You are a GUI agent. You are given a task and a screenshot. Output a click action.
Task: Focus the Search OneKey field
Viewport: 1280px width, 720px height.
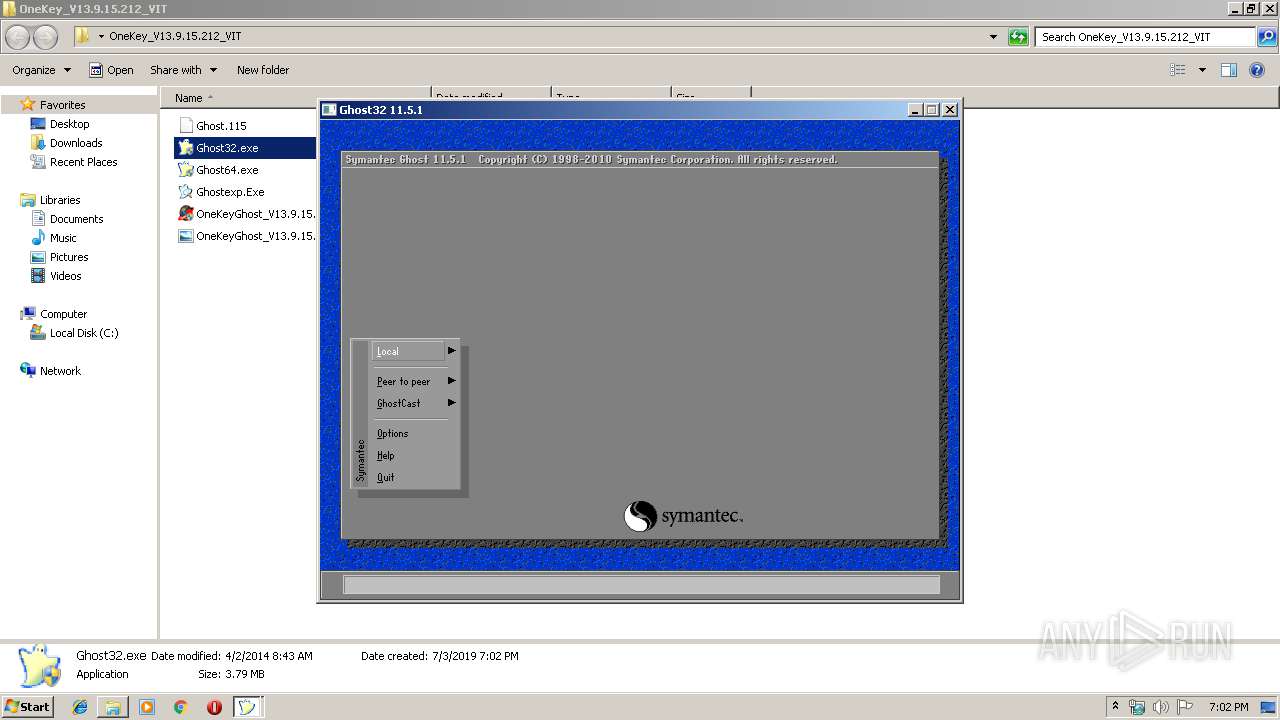click(x=1144, y=37)
